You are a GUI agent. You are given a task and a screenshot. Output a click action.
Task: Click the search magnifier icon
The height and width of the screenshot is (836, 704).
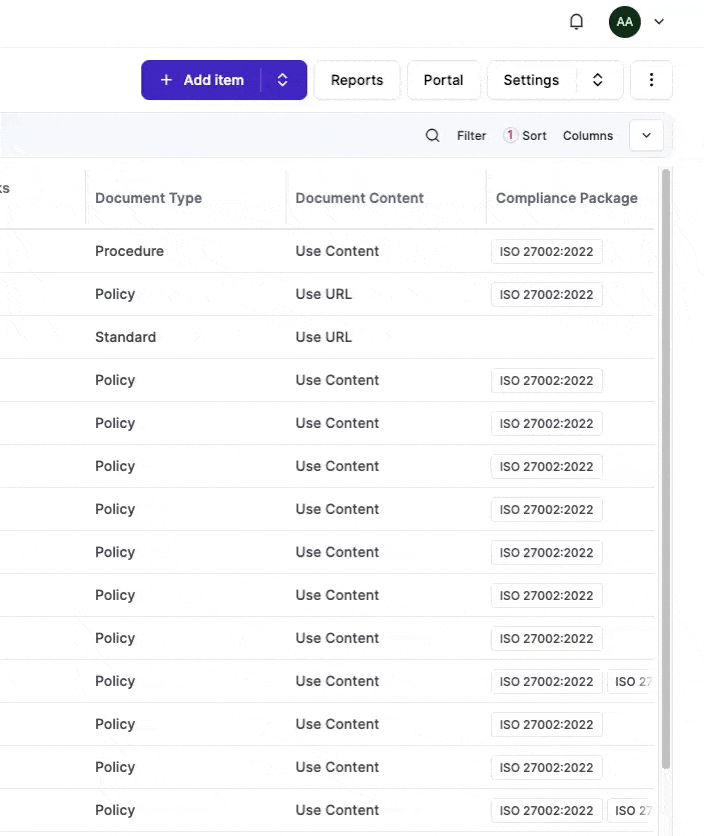[432, 136]
